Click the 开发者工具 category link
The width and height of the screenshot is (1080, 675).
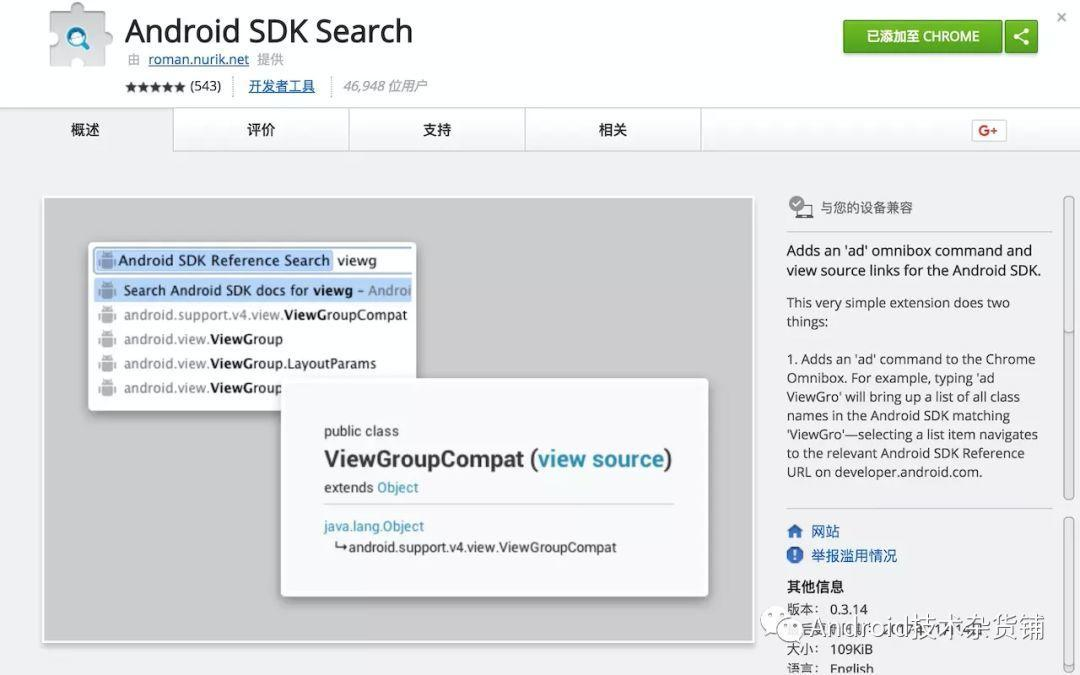point(281,85)
